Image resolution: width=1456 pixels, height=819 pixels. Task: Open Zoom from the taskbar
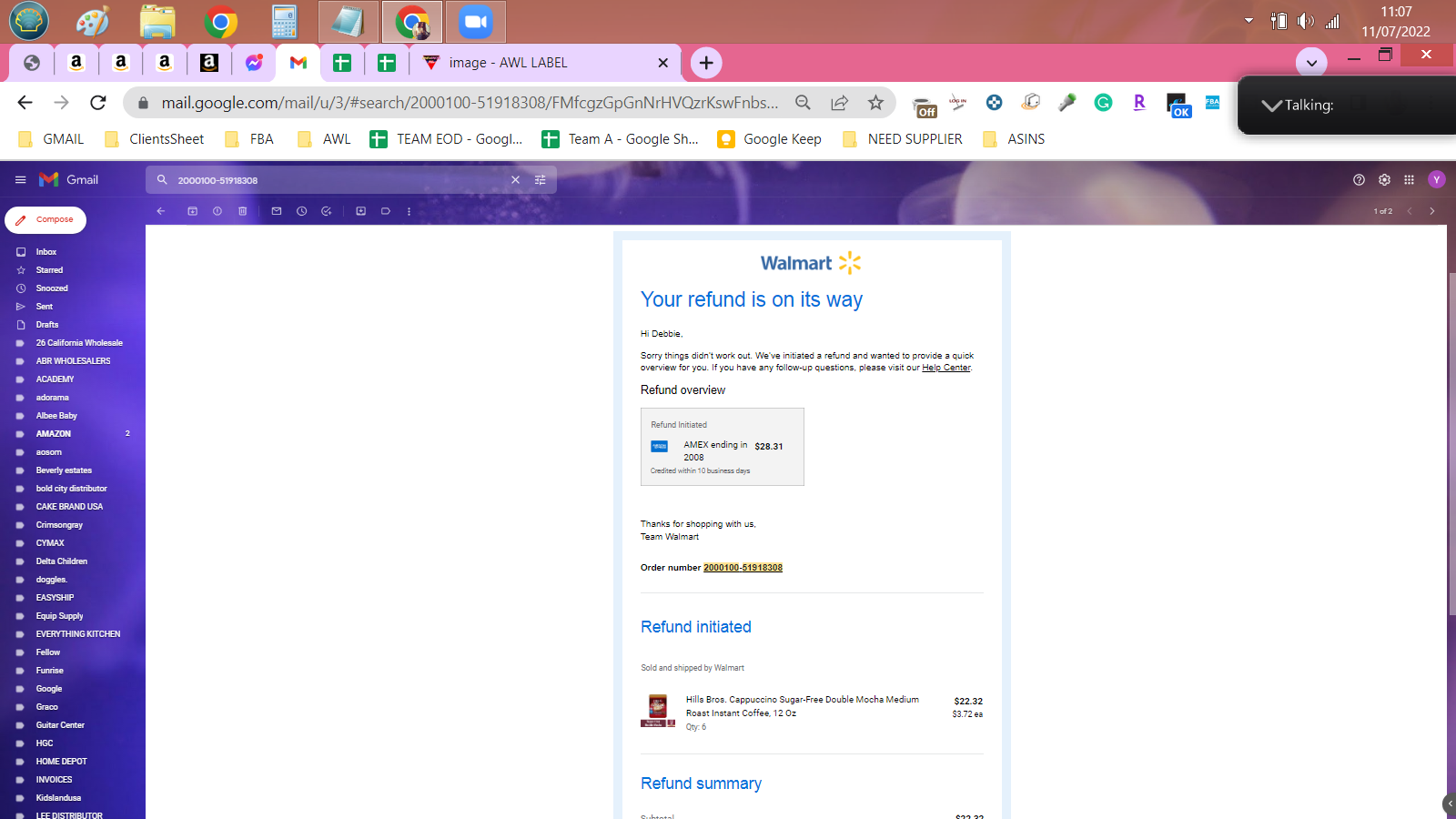475,22
